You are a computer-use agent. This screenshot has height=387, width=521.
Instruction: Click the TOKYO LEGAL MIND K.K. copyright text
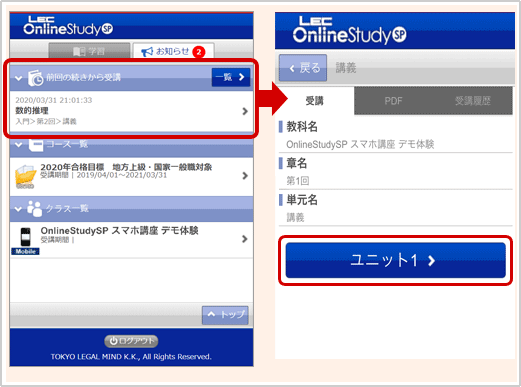tap(131, 357)
